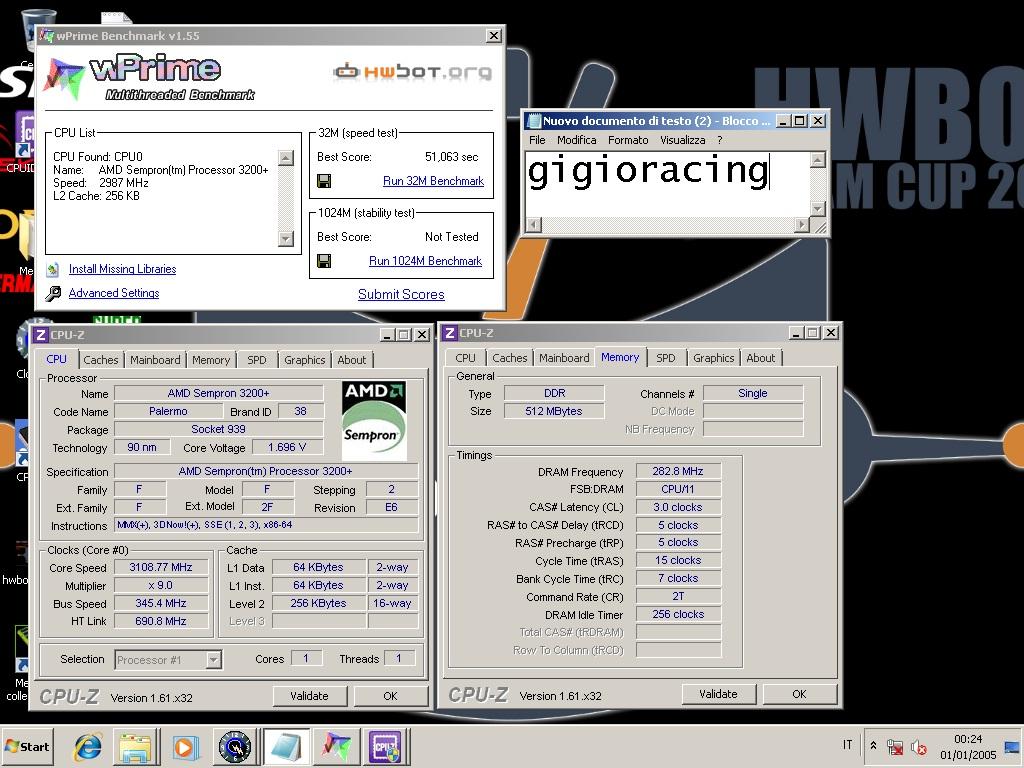Click the Install Missing Libraries icon
The height and width of the screenshot is (768, 1024).
click(53, 269)
